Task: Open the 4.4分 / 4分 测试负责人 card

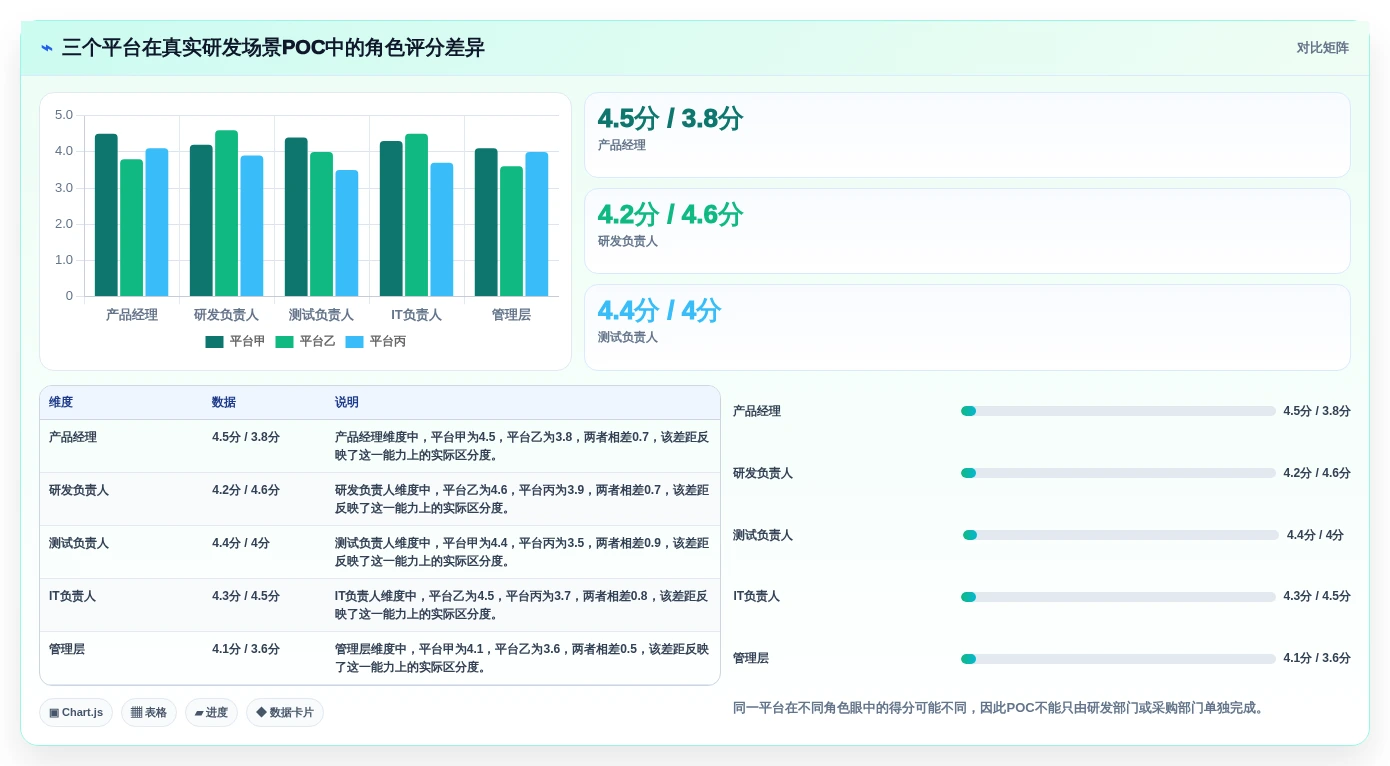Action: click(967, 327)
